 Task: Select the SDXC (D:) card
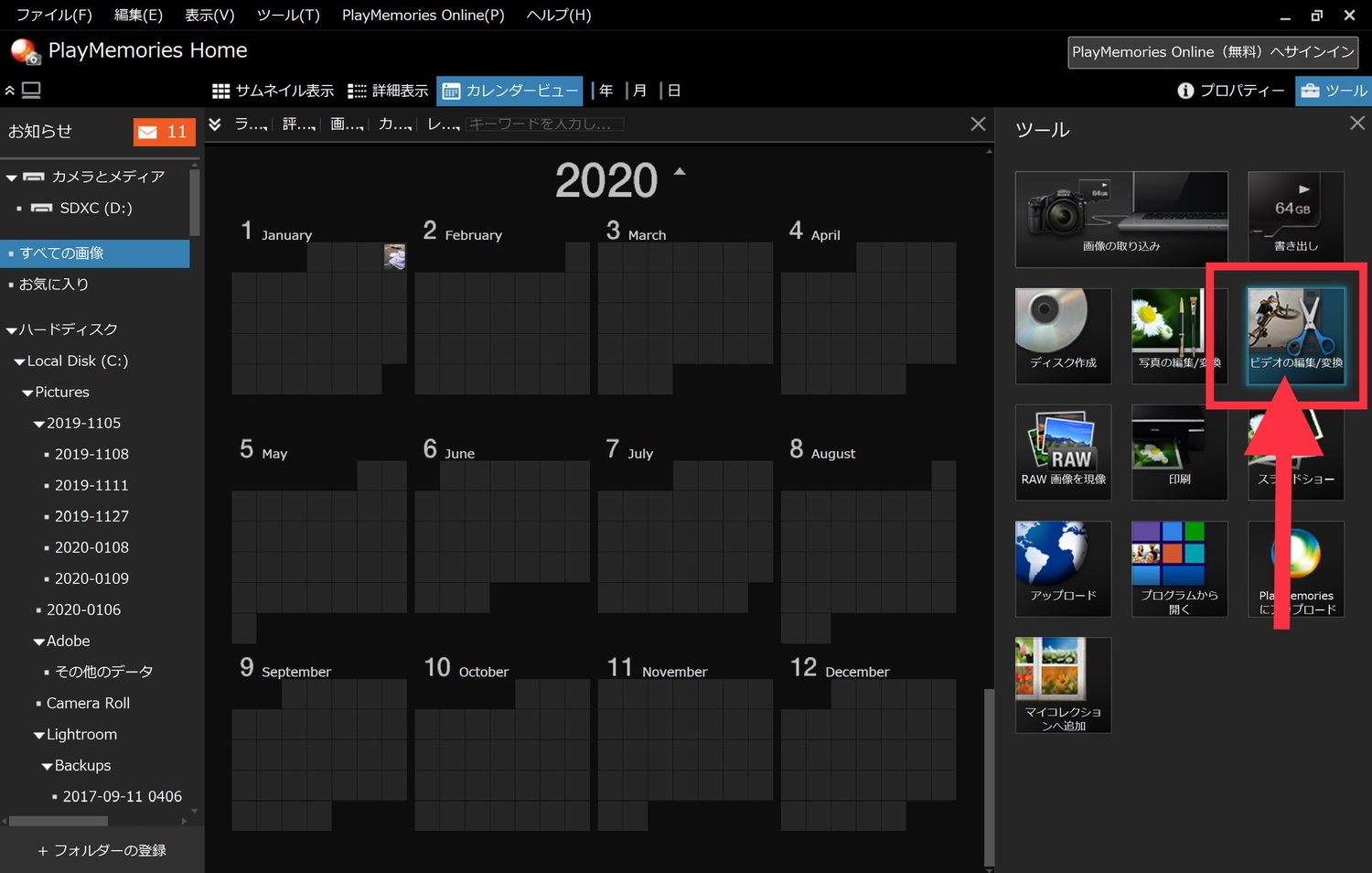pos(95,208)
